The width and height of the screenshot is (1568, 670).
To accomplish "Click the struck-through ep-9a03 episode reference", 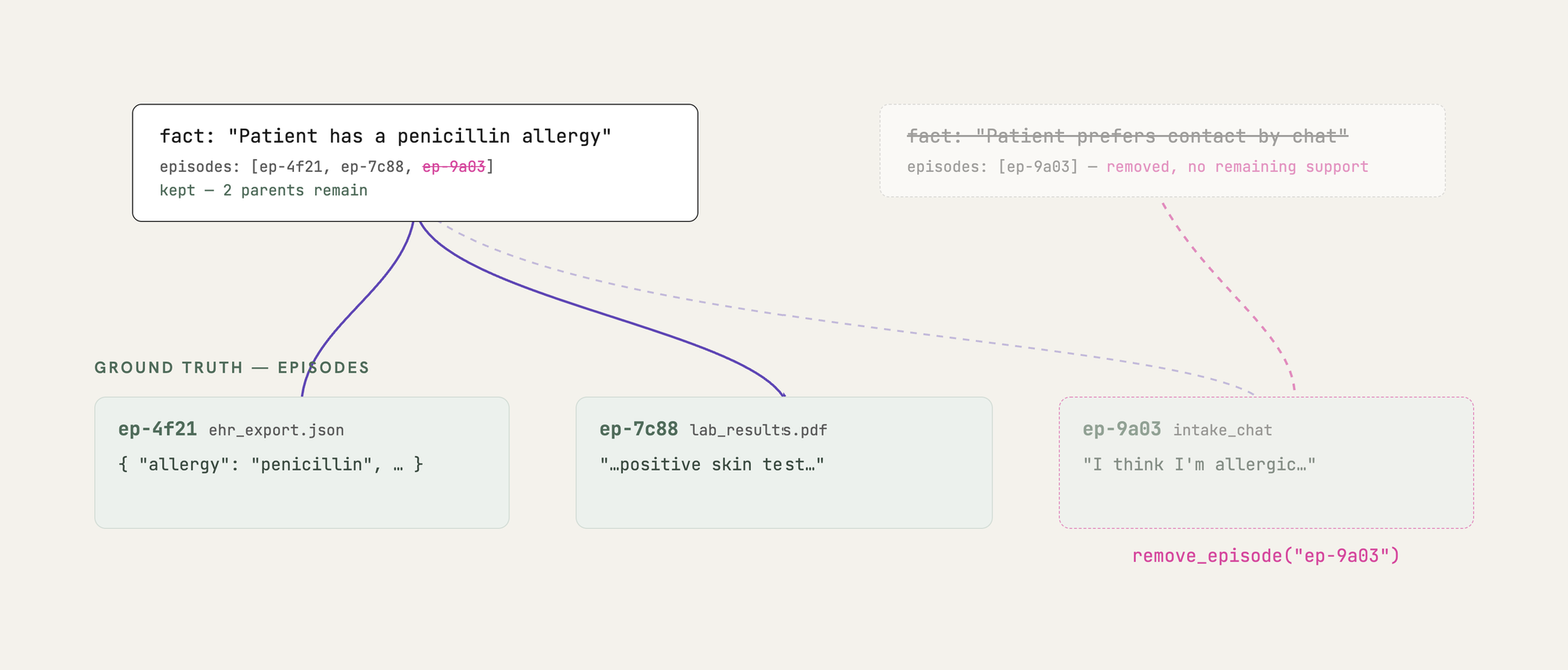I will [454, 166].
